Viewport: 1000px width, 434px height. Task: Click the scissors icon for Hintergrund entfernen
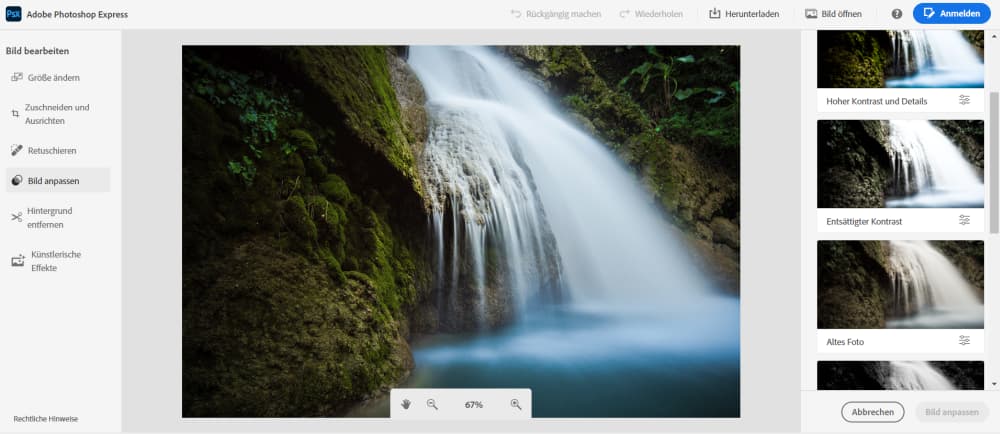[17, 217]
